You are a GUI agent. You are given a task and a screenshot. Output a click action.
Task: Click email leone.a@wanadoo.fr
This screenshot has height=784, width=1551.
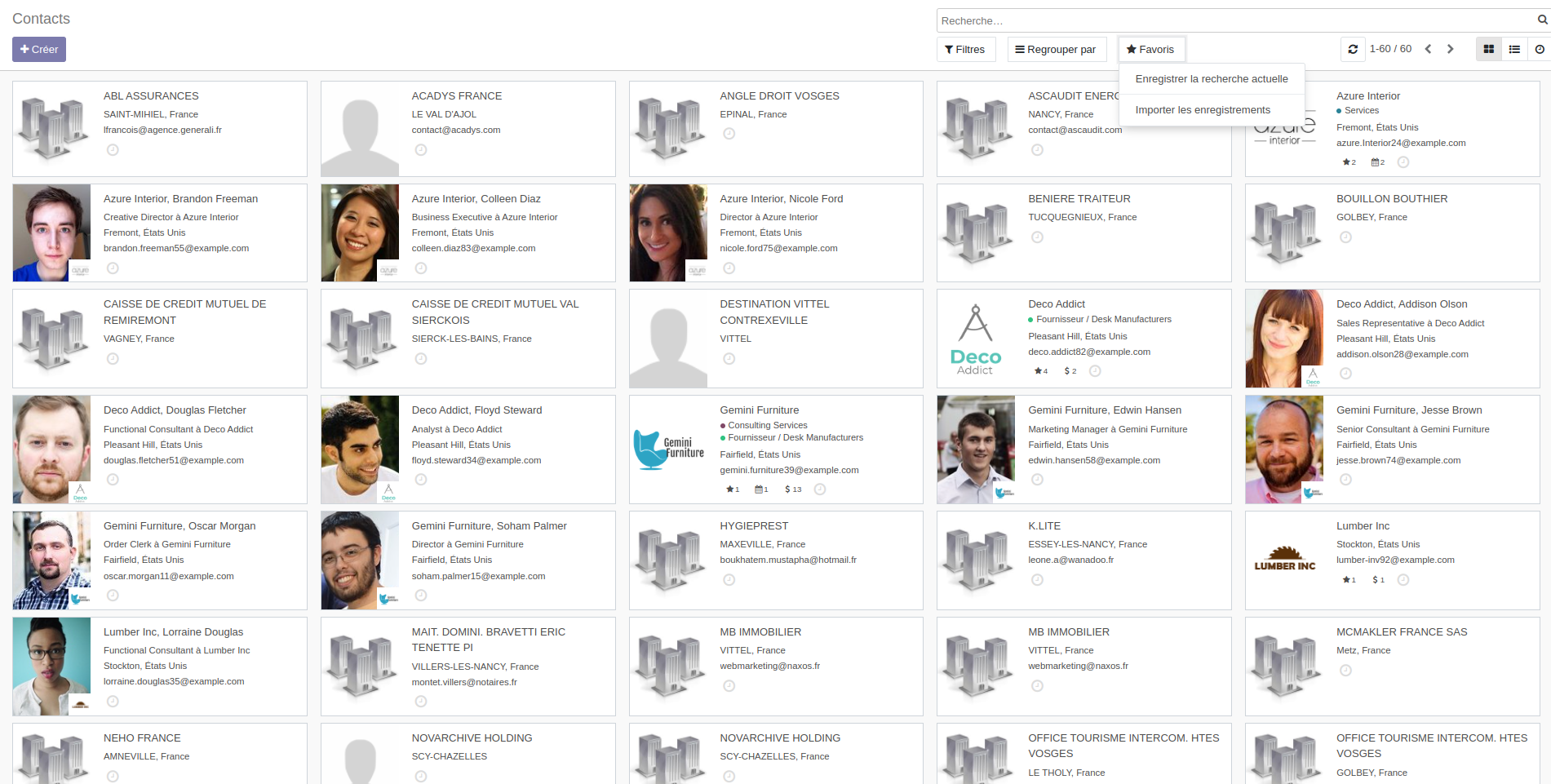coord(1070,560)
